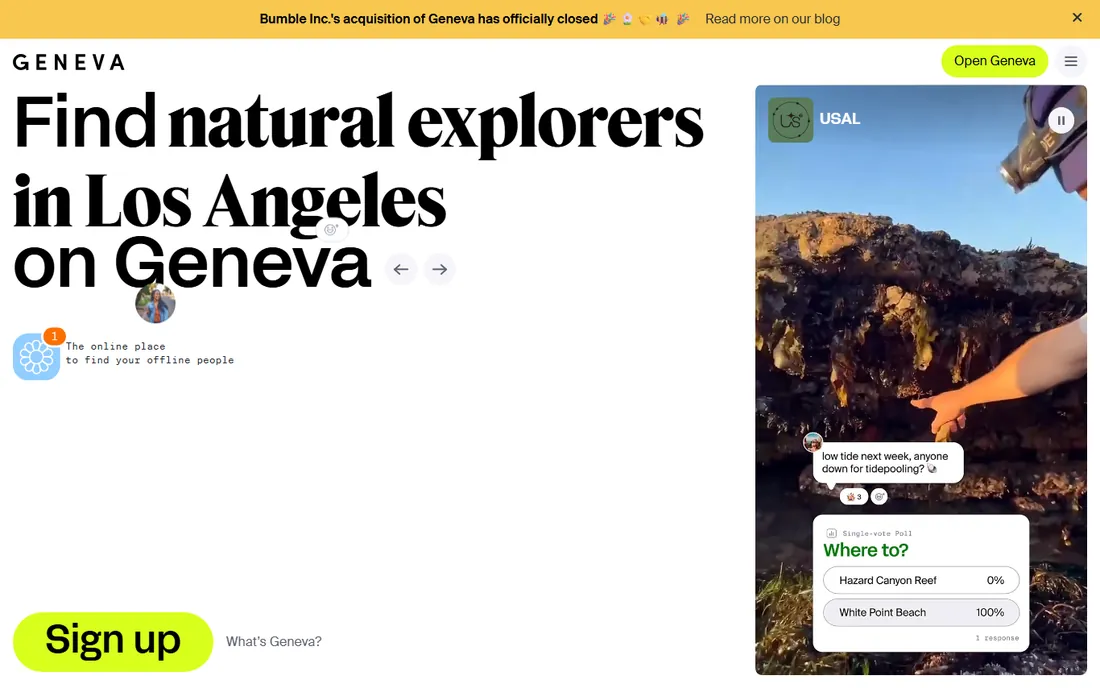Click the emoji reaction icon near Angeles
This screenshot has height=688, width=1100.
click(x=331, y=229)
